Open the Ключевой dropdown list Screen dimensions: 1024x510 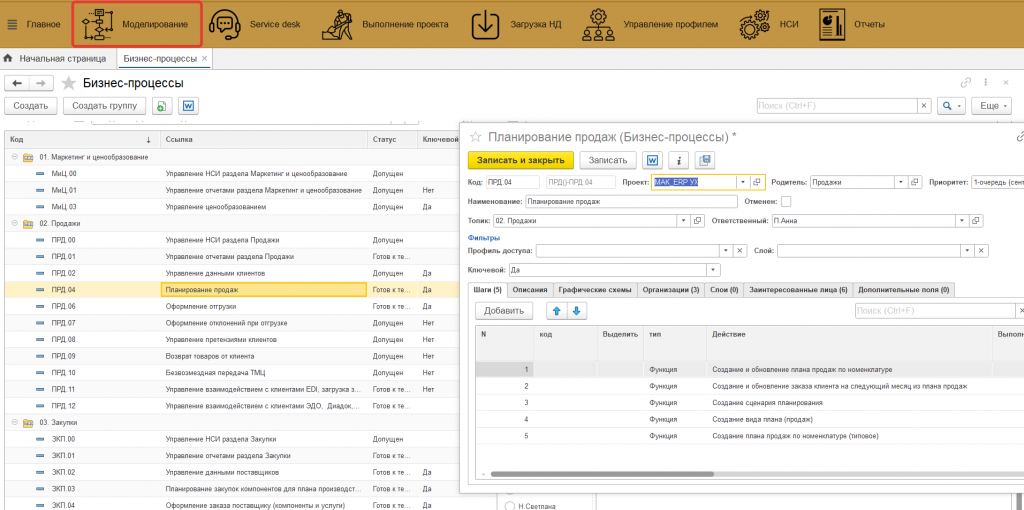tap(713, 270)
